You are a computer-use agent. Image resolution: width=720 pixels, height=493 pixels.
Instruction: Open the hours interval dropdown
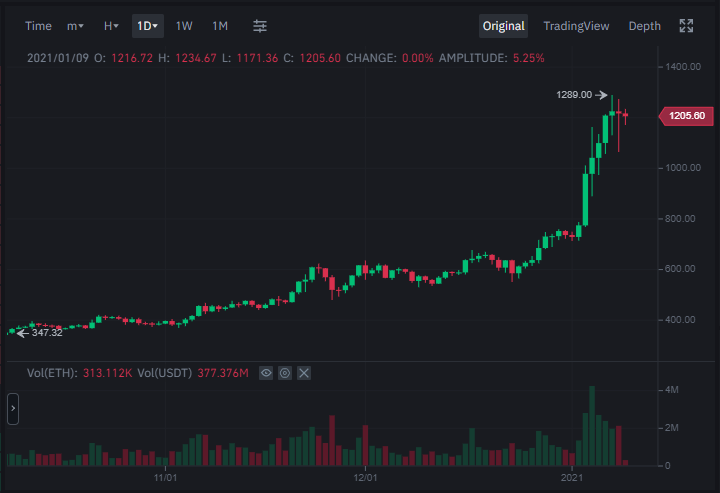pyautogui.click(x=111, y=26)
